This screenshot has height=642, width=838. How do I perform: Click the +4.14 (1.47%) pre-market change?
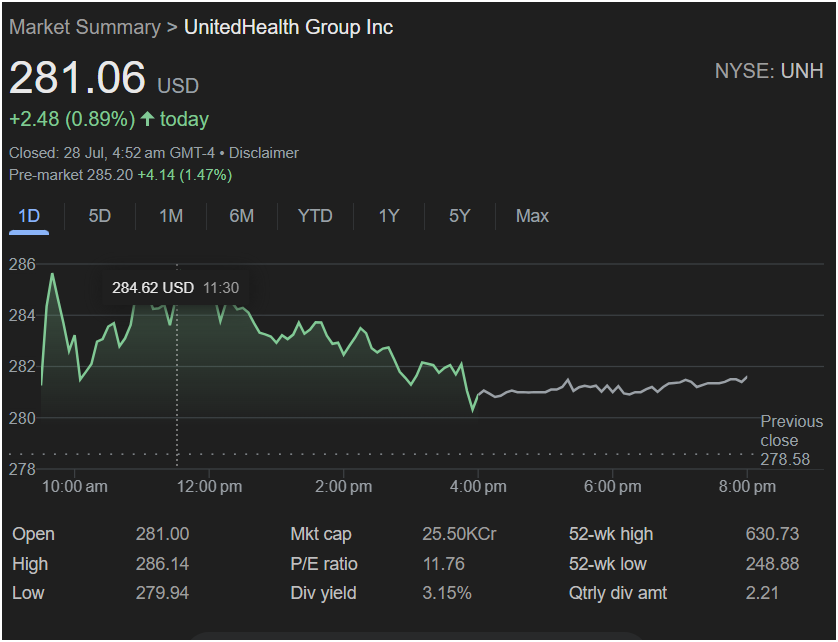pos(185,175)
